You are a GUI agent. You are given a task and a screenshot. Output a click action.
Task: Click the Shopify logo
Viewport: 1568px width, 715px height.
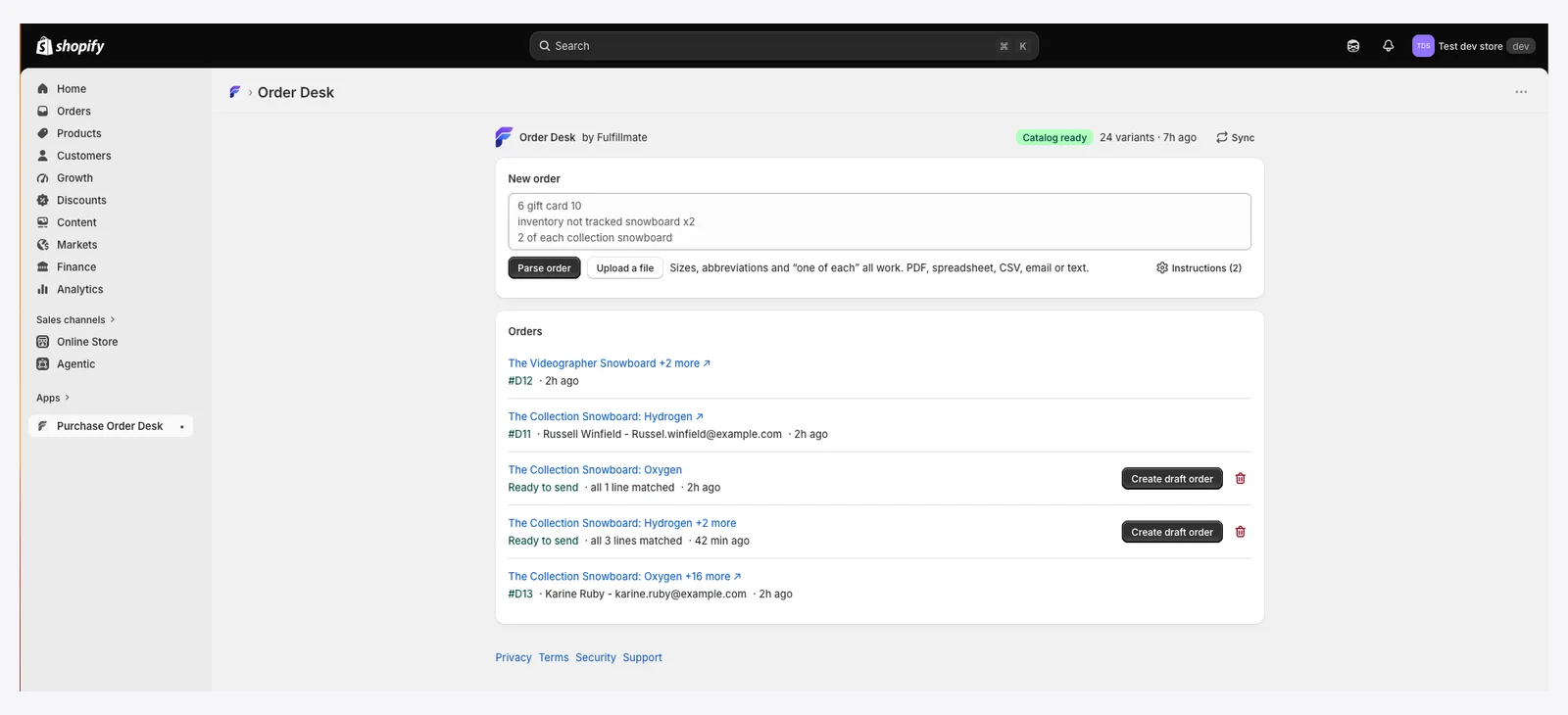[x=71, y=46]
